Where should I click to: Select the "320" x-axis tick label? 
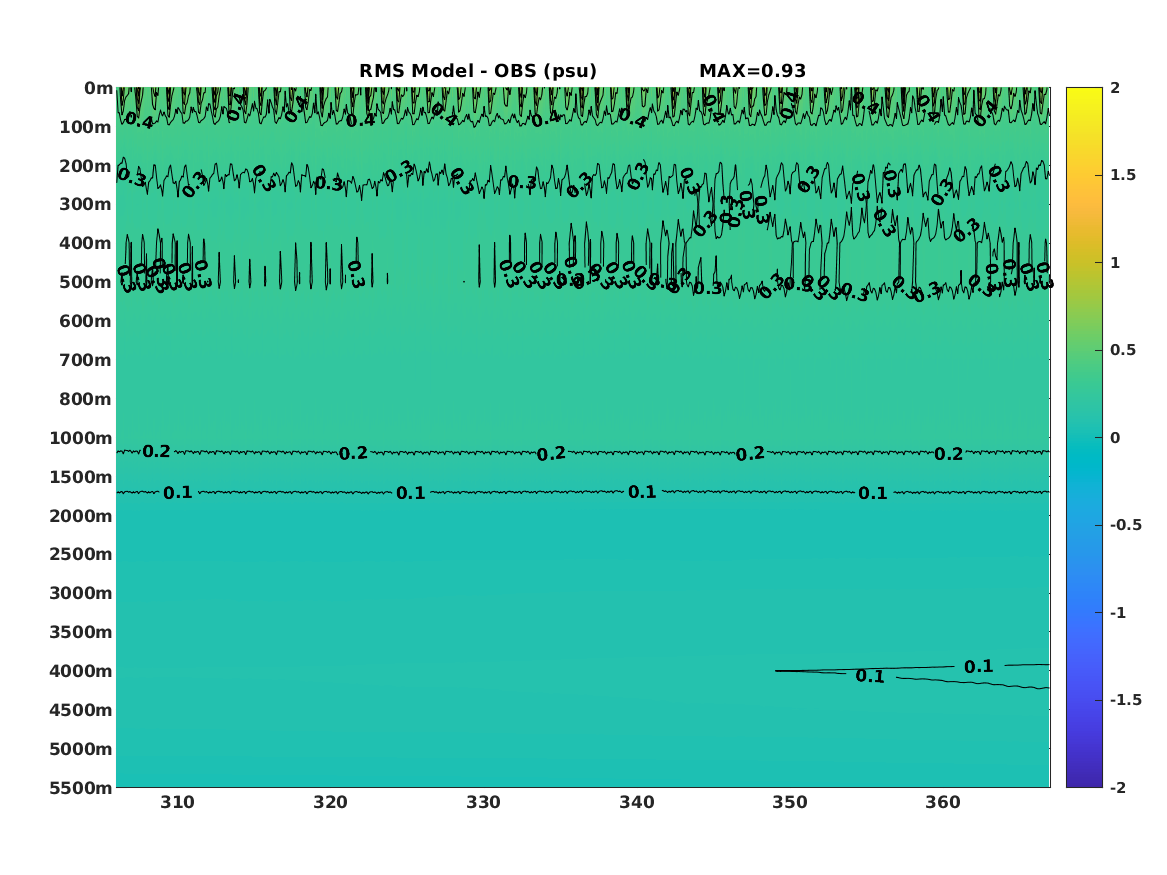(x=330, y=802)
